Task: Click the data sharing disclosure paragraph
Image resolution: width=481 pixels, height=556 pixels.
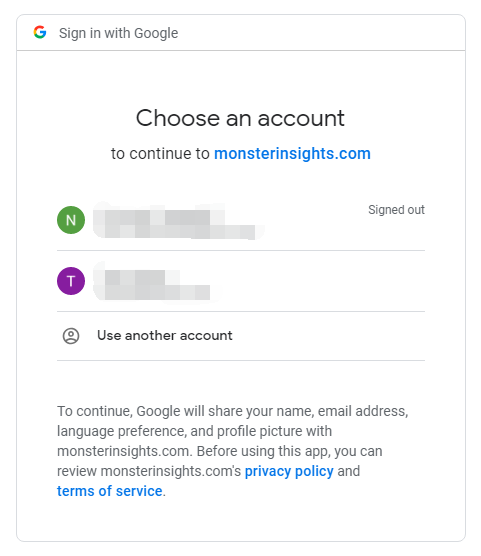Action: [233, 451]
